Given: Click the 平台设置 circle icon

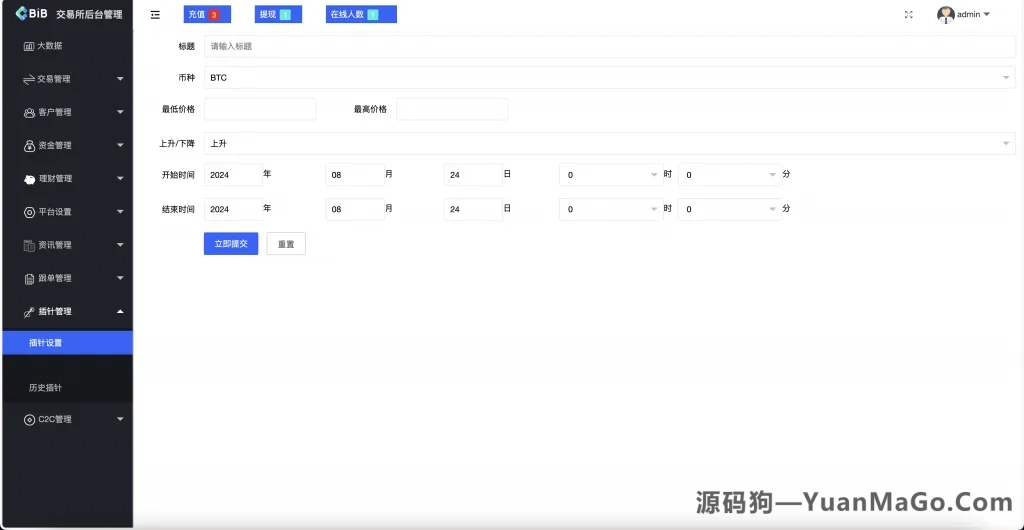Looking at the screenshot, I should point(29,212).
